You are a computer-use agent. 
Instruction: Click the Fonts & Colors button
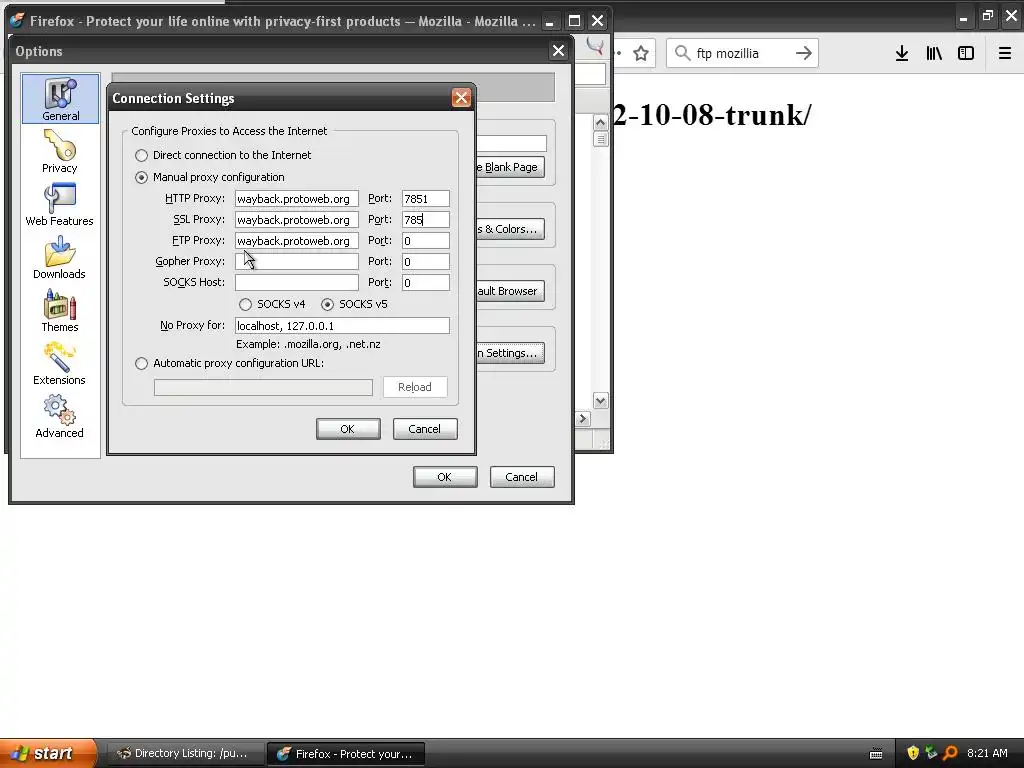click(510, 229)
